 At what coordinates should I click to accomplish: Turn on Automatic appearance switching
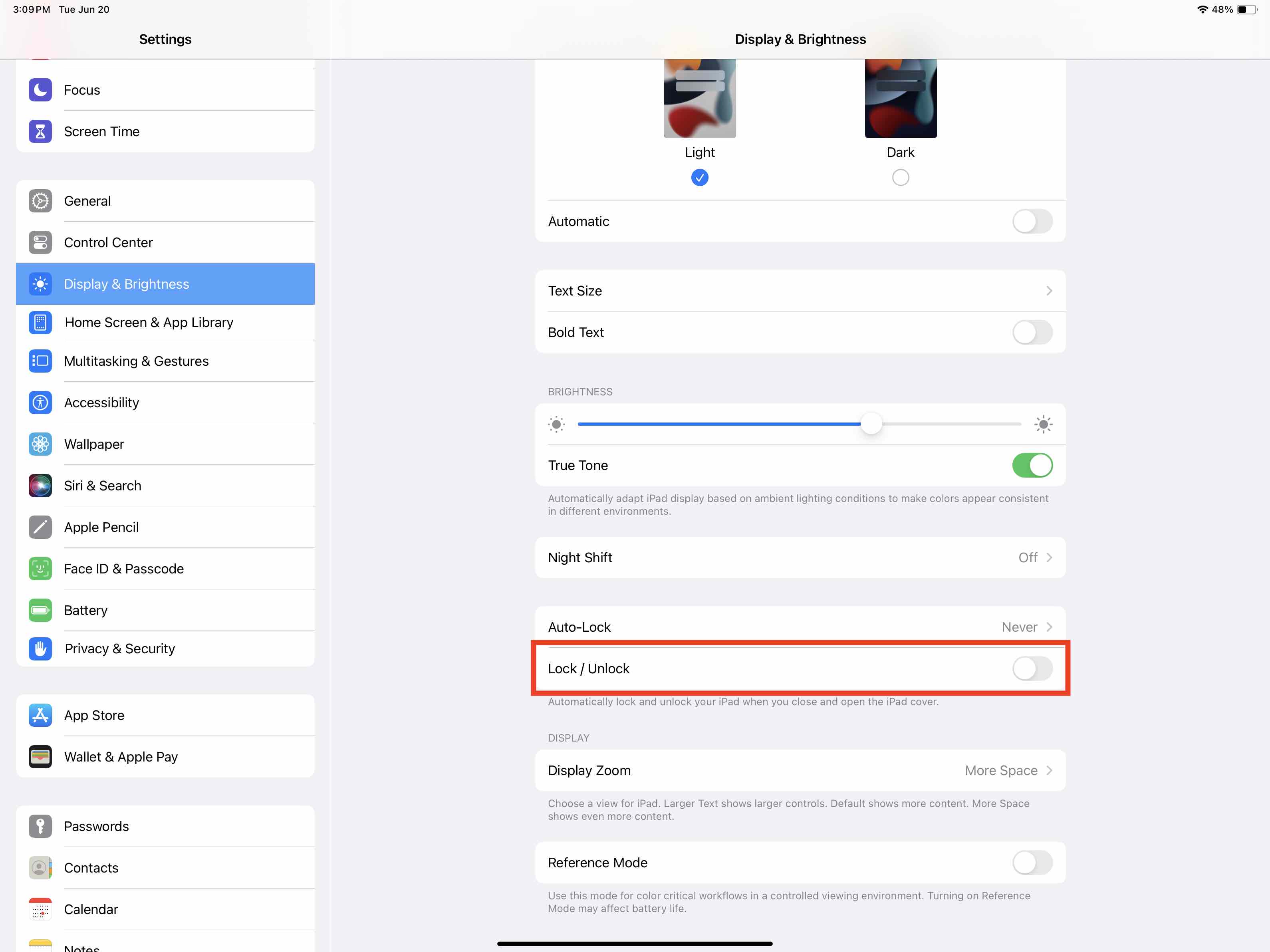[1032, 221]
